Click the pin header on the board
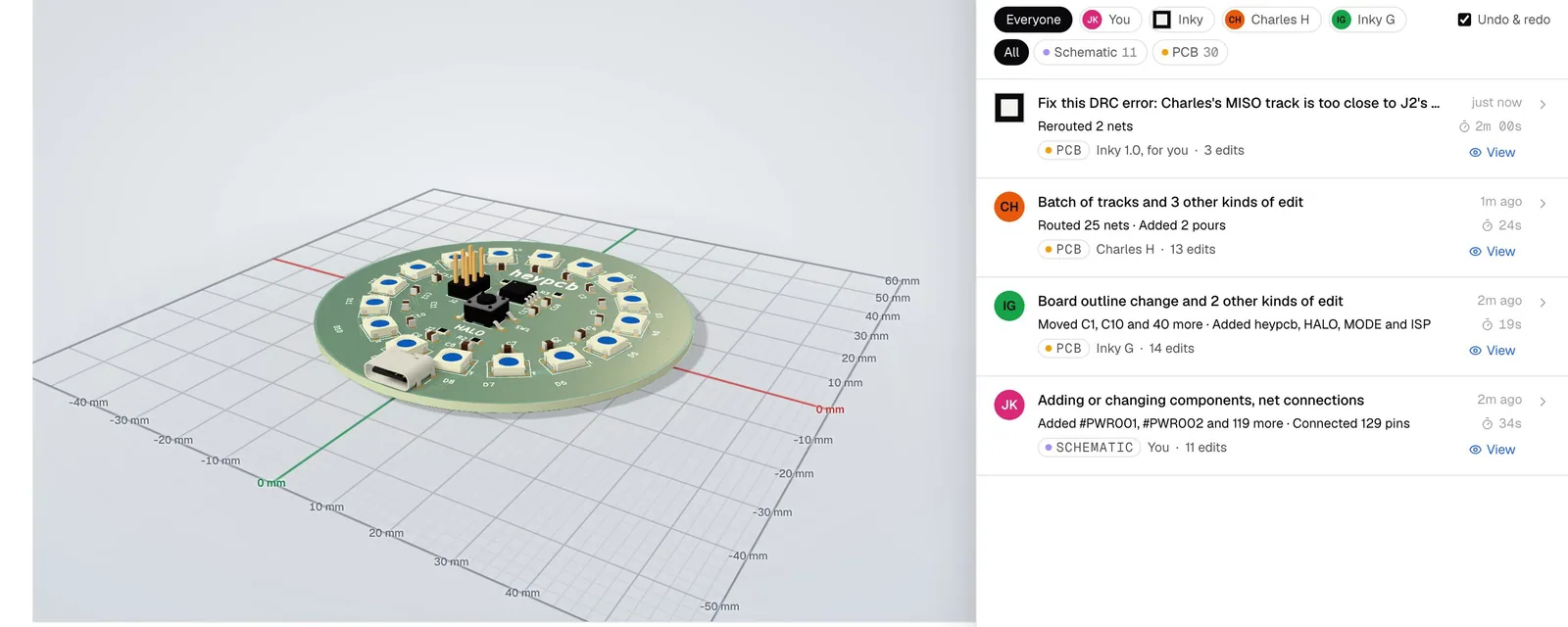Screen dimensions: 1568x627 point(469,274)
